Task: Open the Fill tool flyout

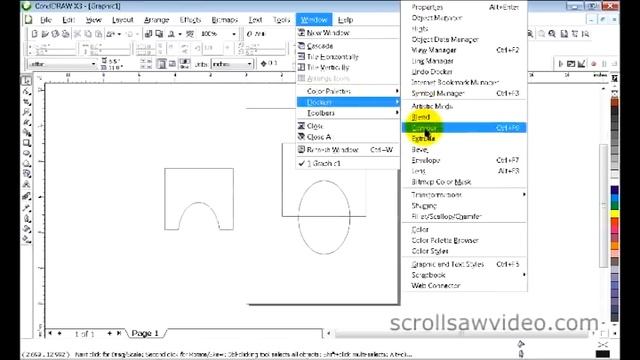Action: coord(27,229)
